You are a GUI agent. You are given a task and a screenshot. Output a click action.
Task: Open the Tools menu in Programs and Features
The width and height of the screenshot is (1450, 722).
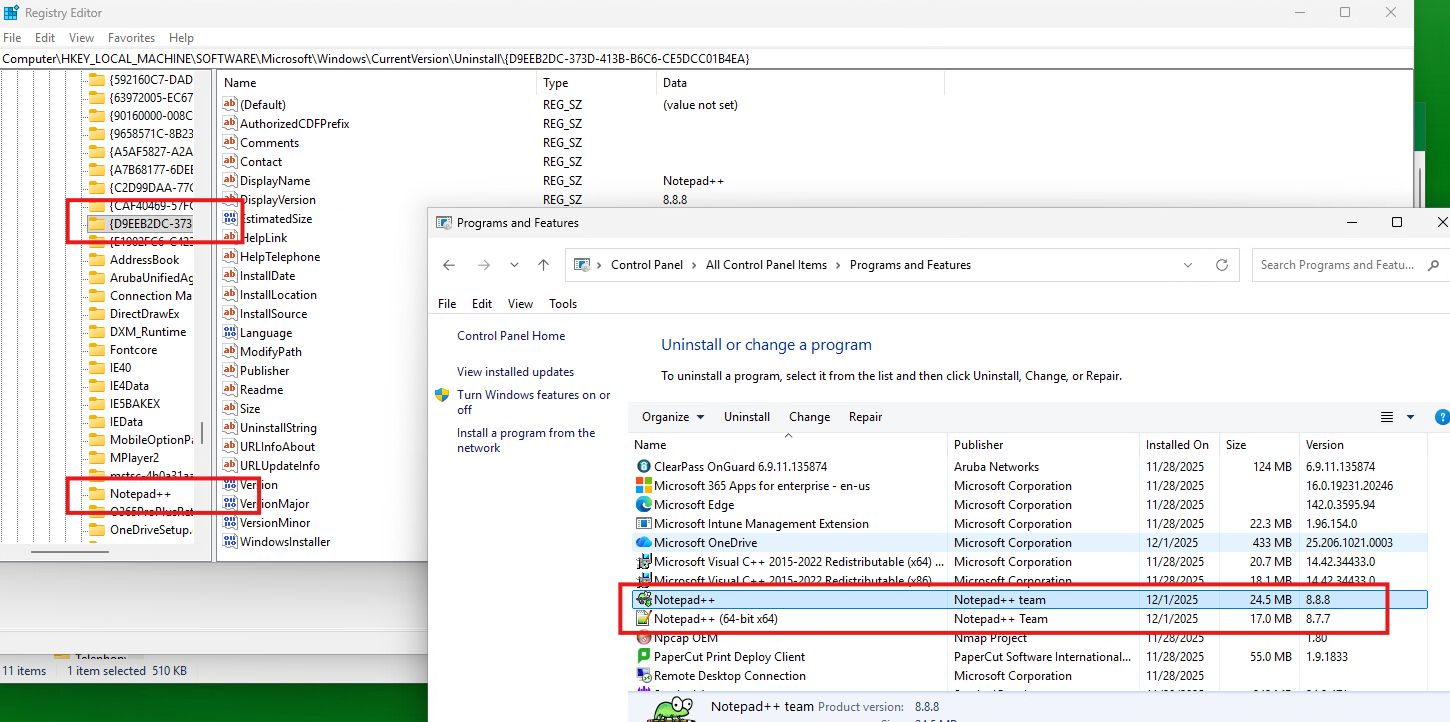pyautogui.click(x=563, y=304)
